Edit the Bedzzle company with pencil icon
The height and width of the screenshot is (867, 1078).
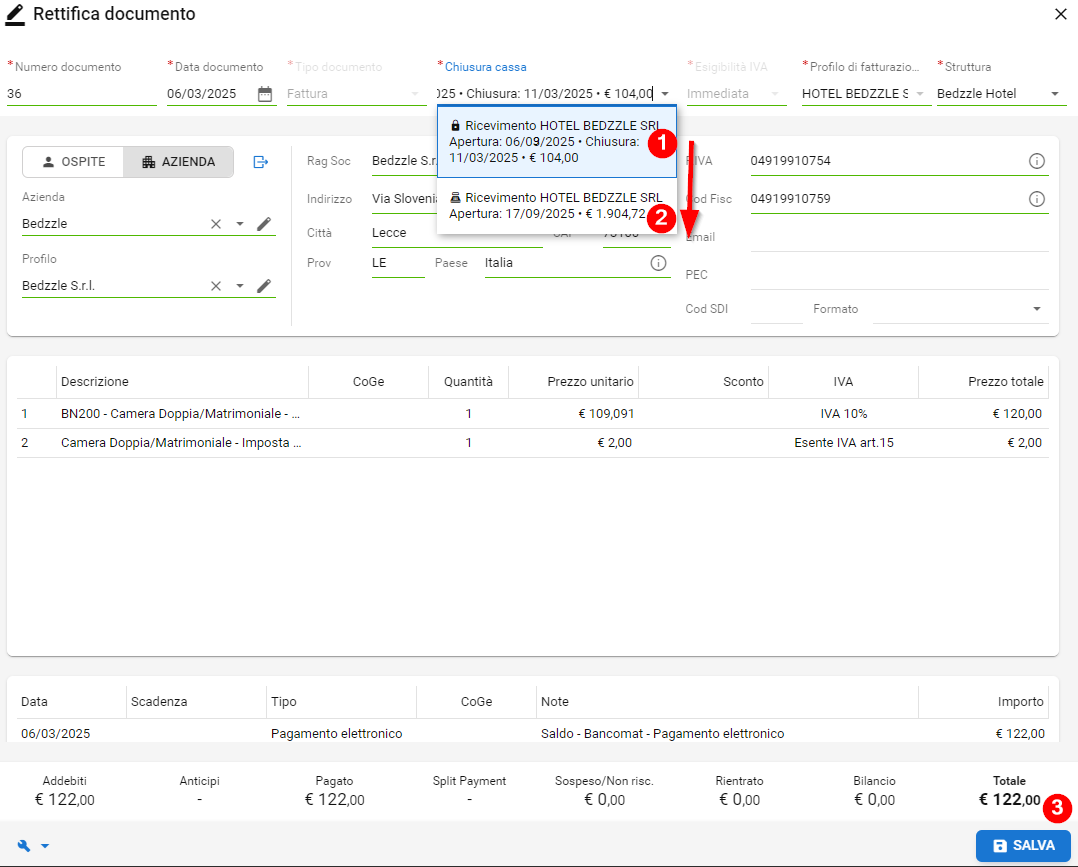point(264,224)
